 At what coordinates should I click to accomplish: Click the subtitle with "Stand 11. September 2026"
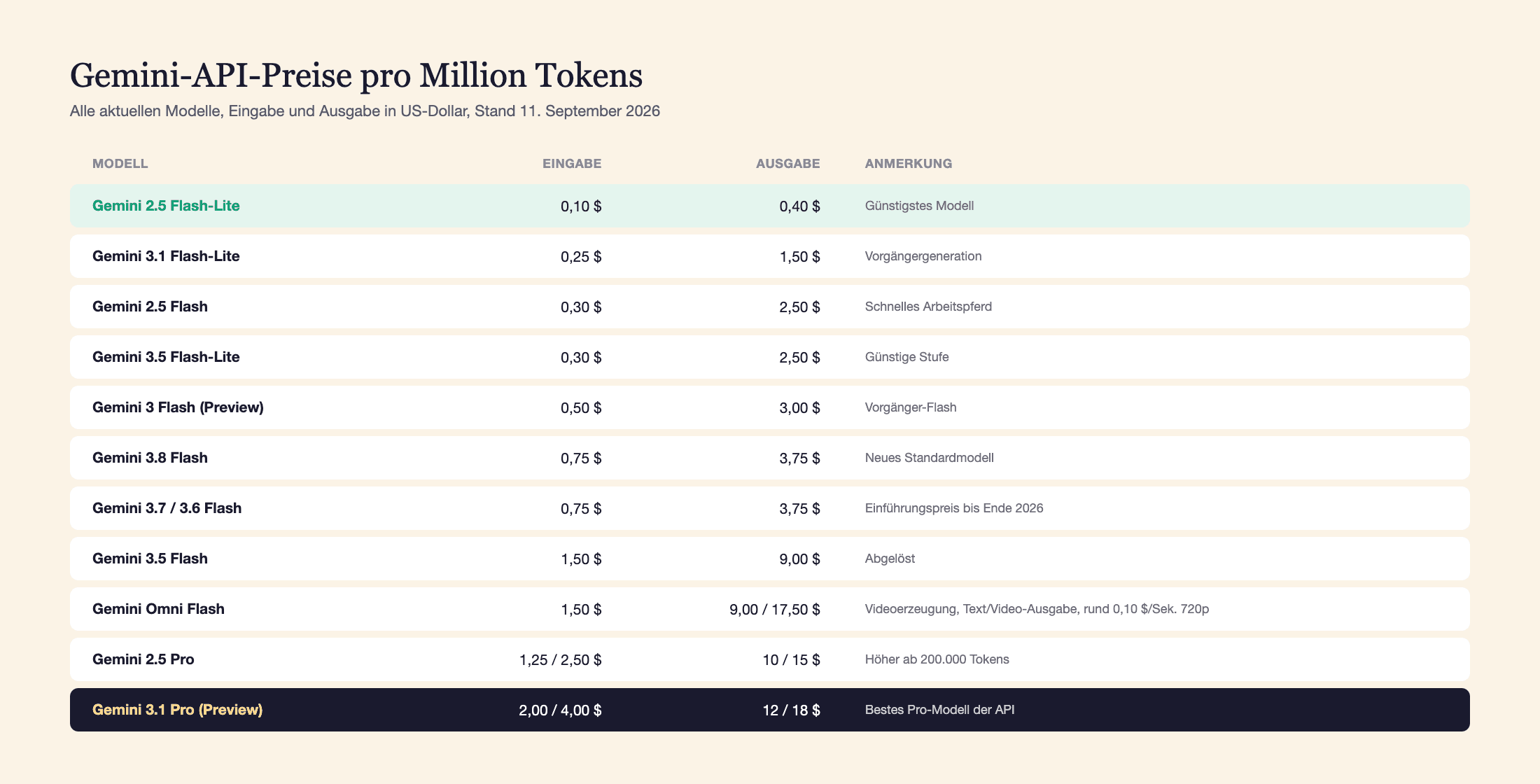point(365,111)
